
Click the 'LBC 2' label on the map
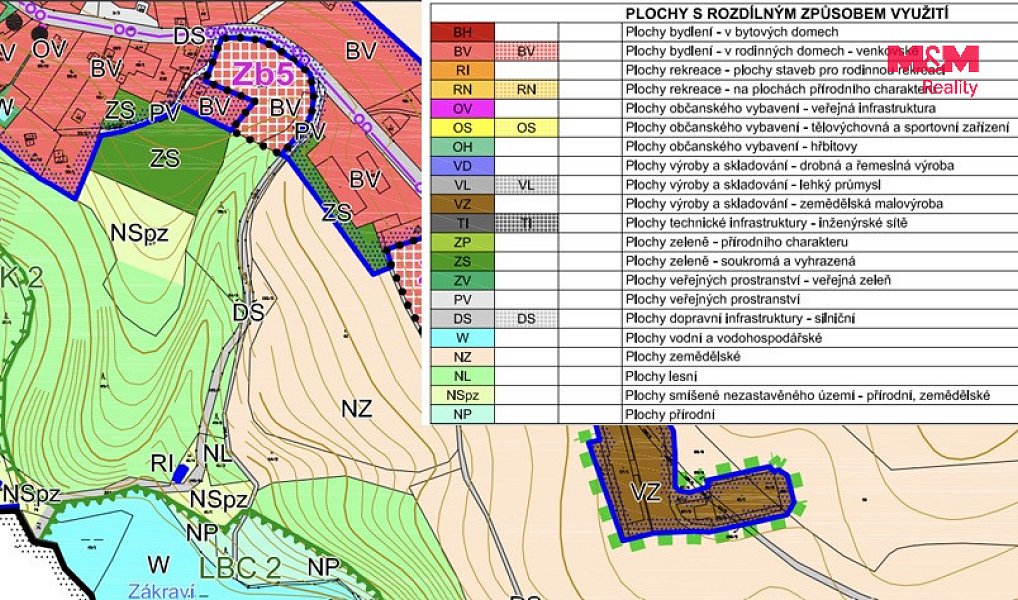240,568
